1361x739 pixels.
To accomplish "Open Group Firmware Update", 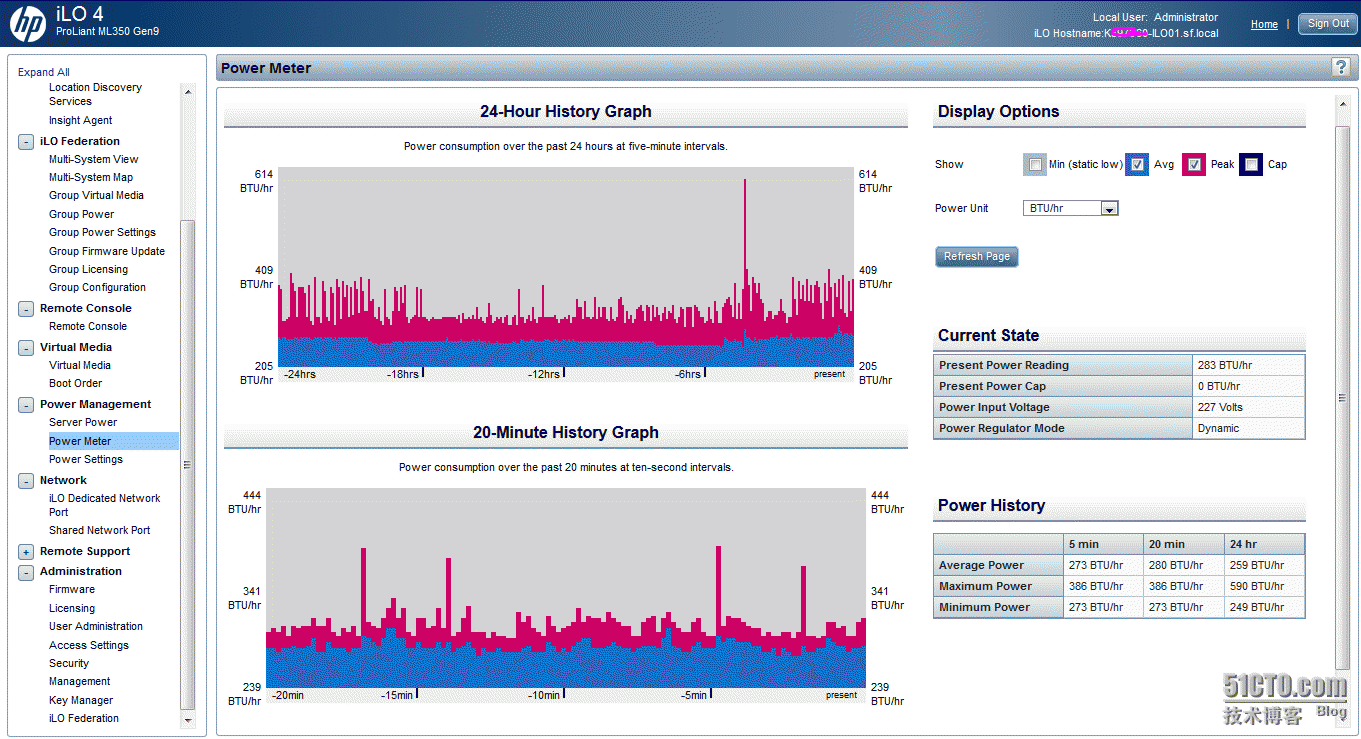I will [107, 251].
